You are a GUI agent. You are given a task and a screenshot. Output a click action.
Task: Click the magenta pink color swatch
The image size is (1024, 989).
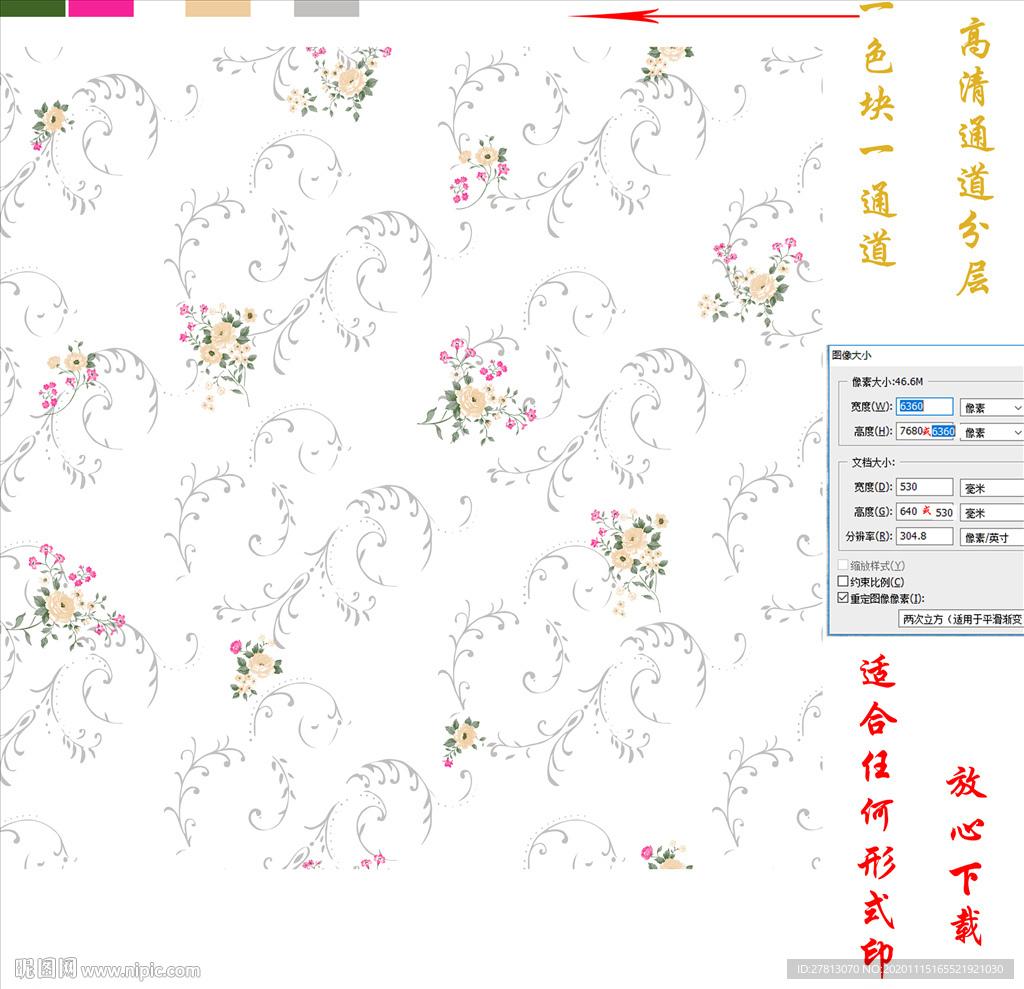101,8
